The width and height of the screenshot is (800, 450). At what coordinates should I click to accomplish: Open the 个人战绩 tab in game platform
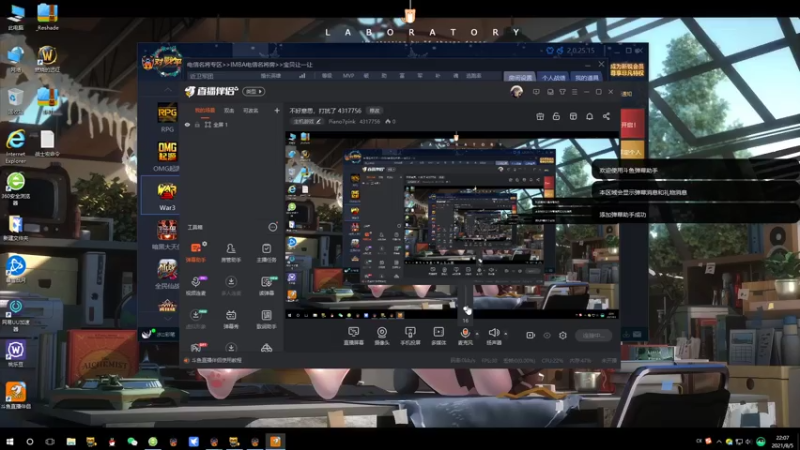[x=553, y=77]
